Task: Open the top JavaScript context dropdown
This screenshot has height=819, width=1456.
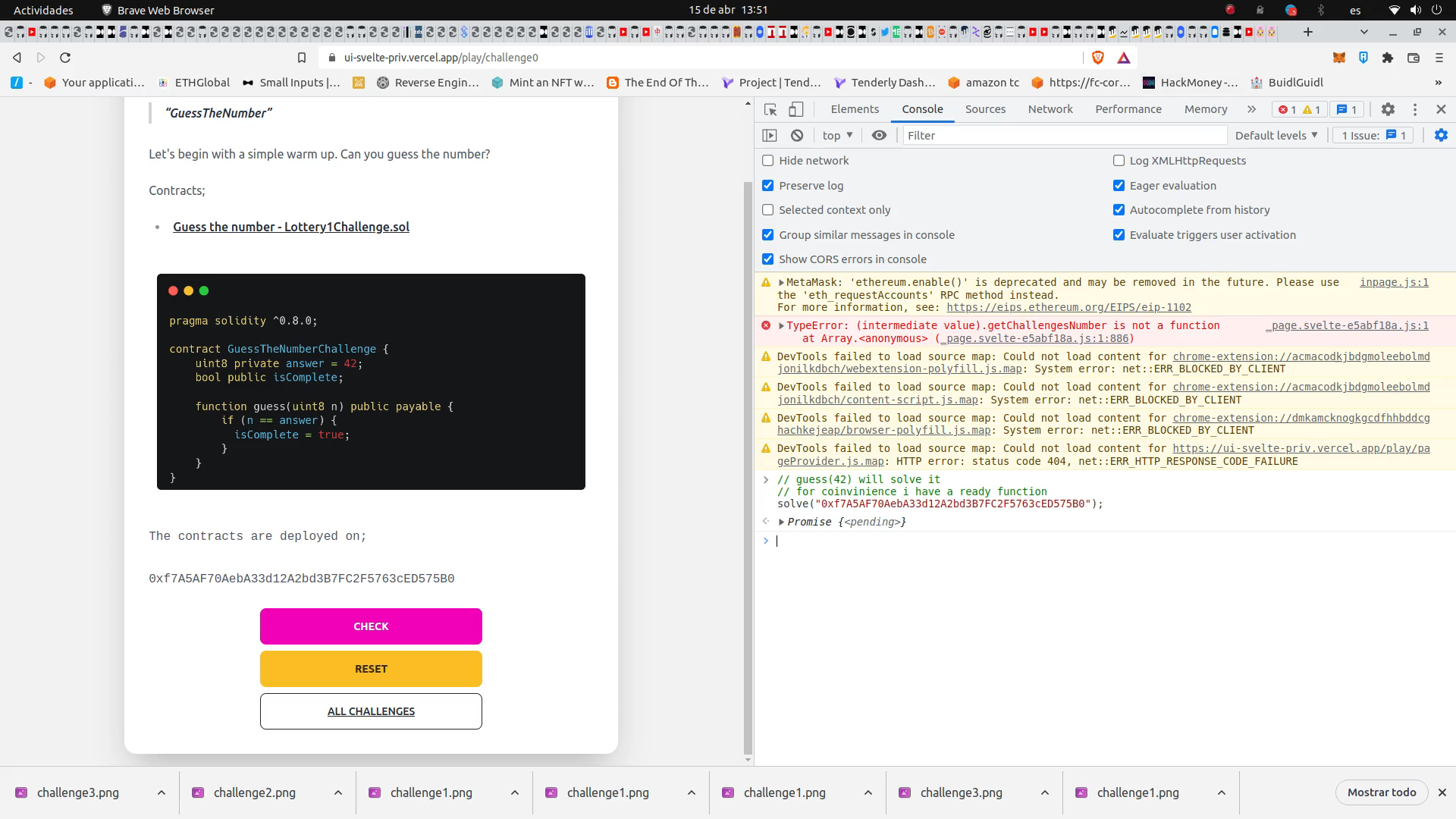Action: [x=838, y=135]
